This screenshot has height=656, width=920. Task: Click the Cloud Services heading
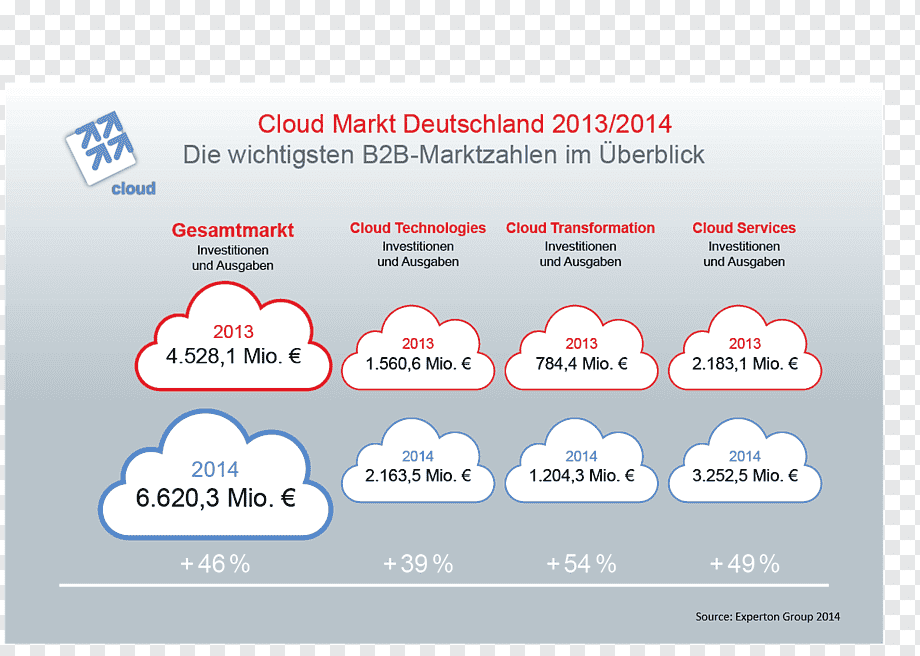[744, 228]
